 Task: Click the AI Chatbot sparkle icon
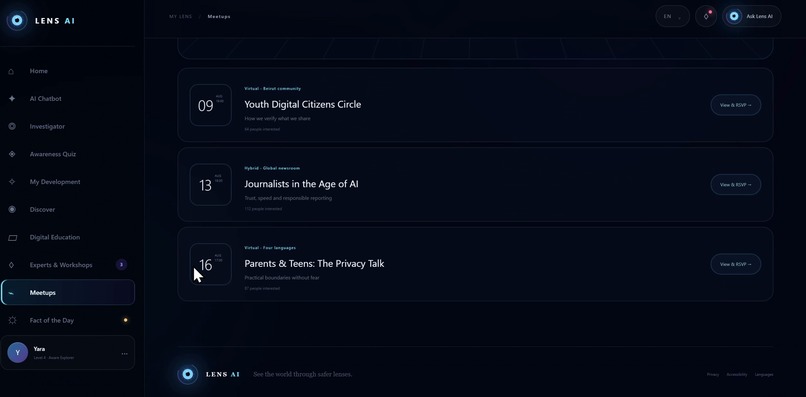tap(12, 99)
